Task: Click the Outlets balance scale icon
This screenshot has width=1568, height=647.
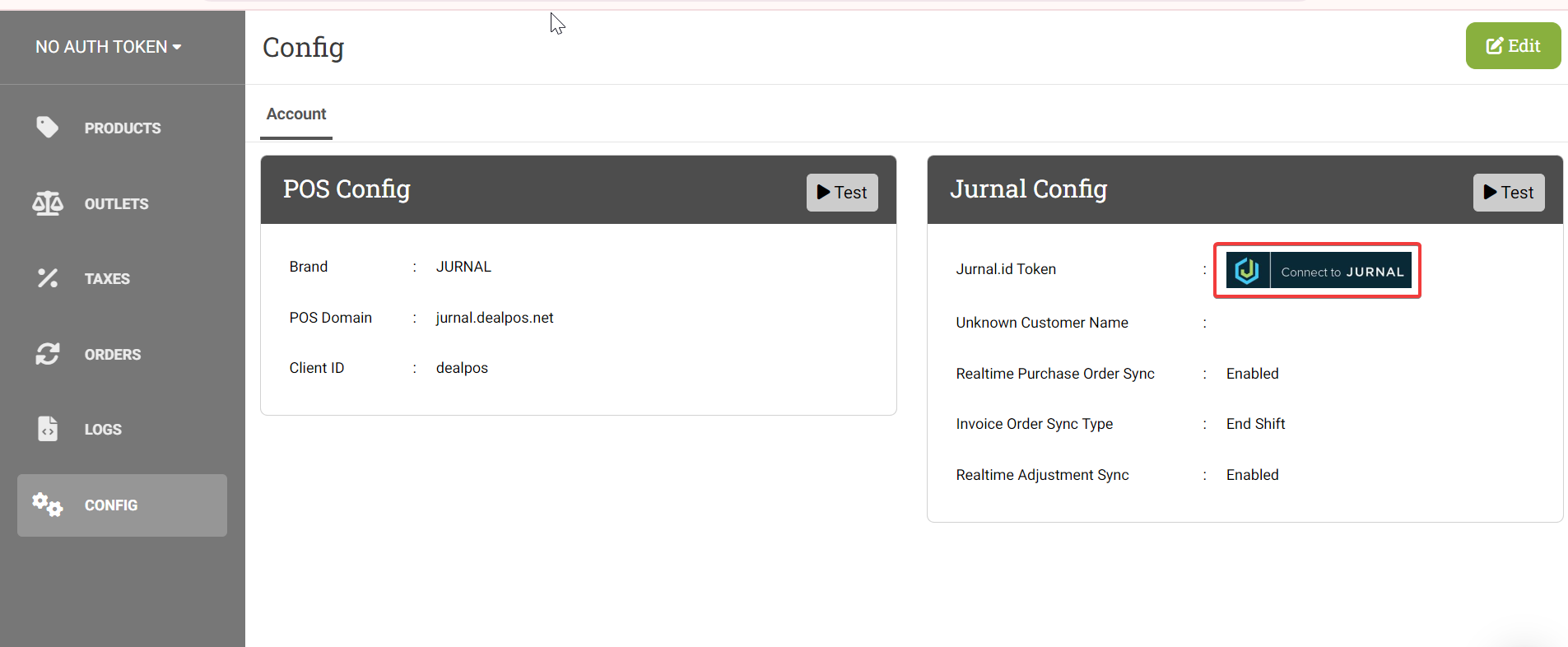Action: 47,202
